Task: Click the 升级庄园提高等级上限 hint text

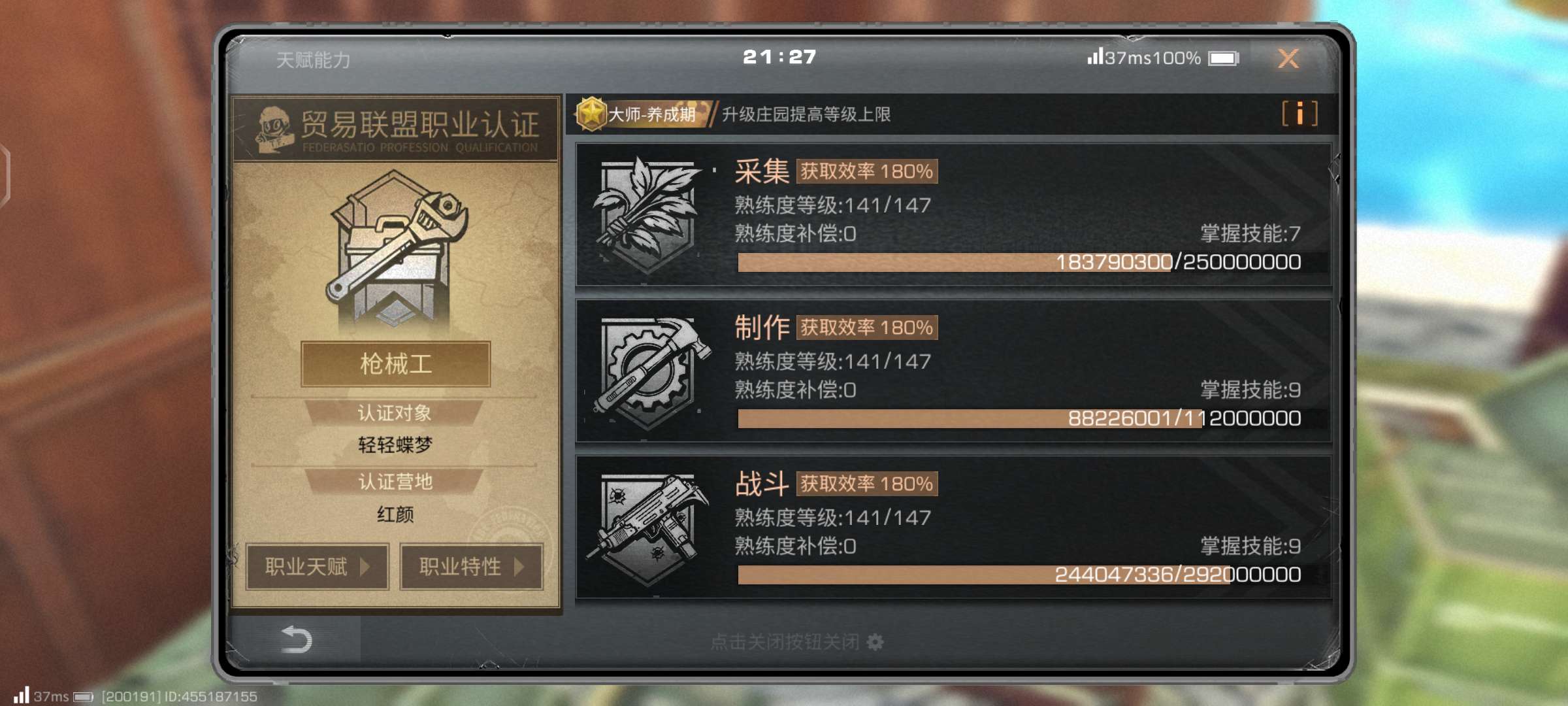Action: click(x=806, y=114)
